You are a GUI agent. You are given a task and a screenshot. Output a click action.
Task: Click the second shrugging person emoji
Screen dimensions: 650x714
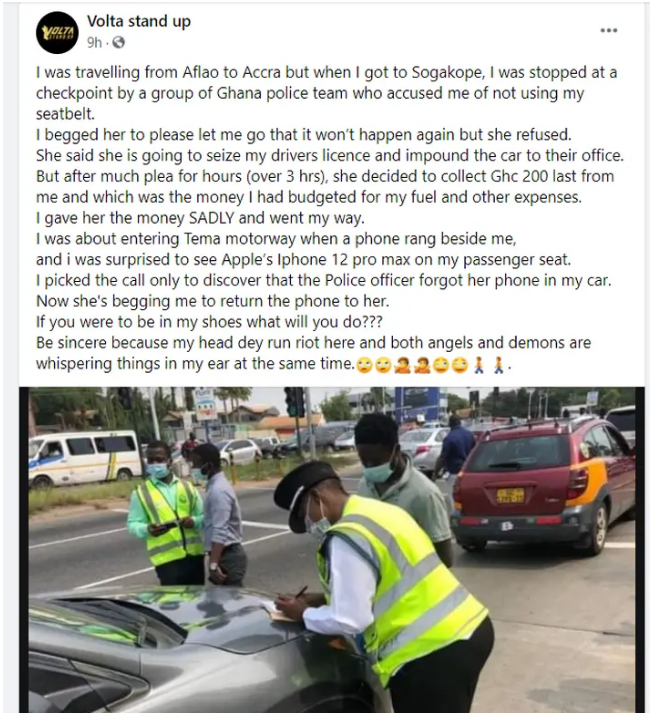coord(421,365)
